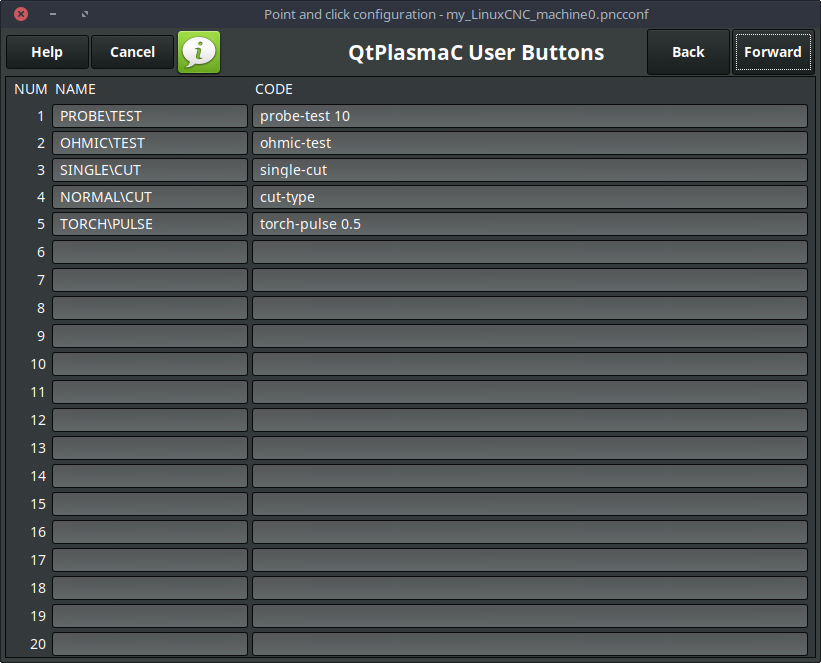This screenshot has width=821, height=663.
Task: Click the window restore icon in the titlebar
Action: click(x=84, y=14)
